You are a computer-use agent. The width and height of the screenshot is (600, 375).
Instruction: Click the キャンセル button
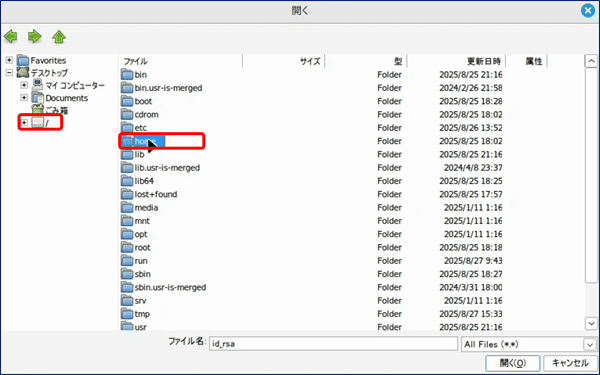coord(570,363)
